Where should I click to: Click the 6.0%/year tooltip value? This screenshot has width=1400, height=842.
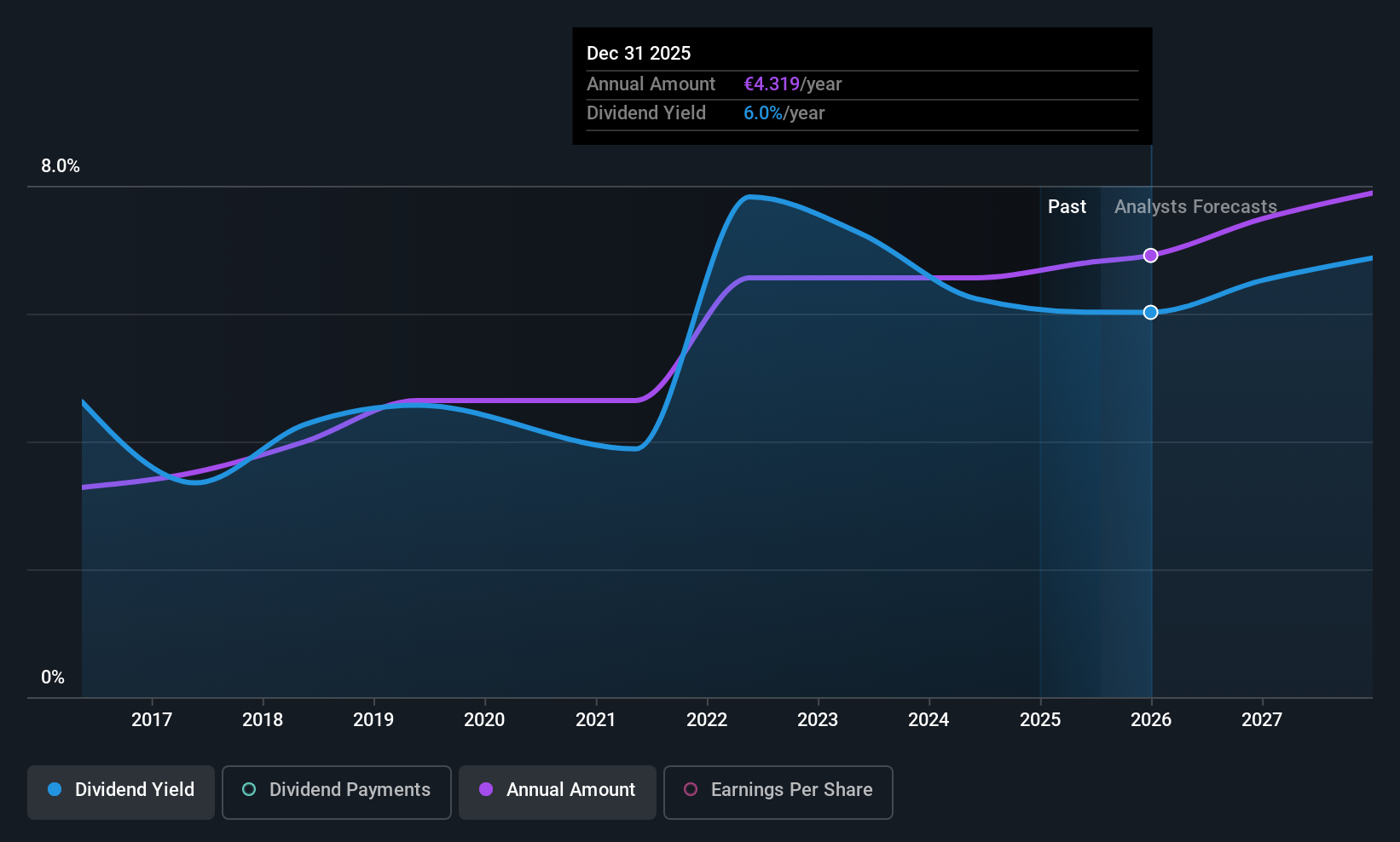coord(784,113)
